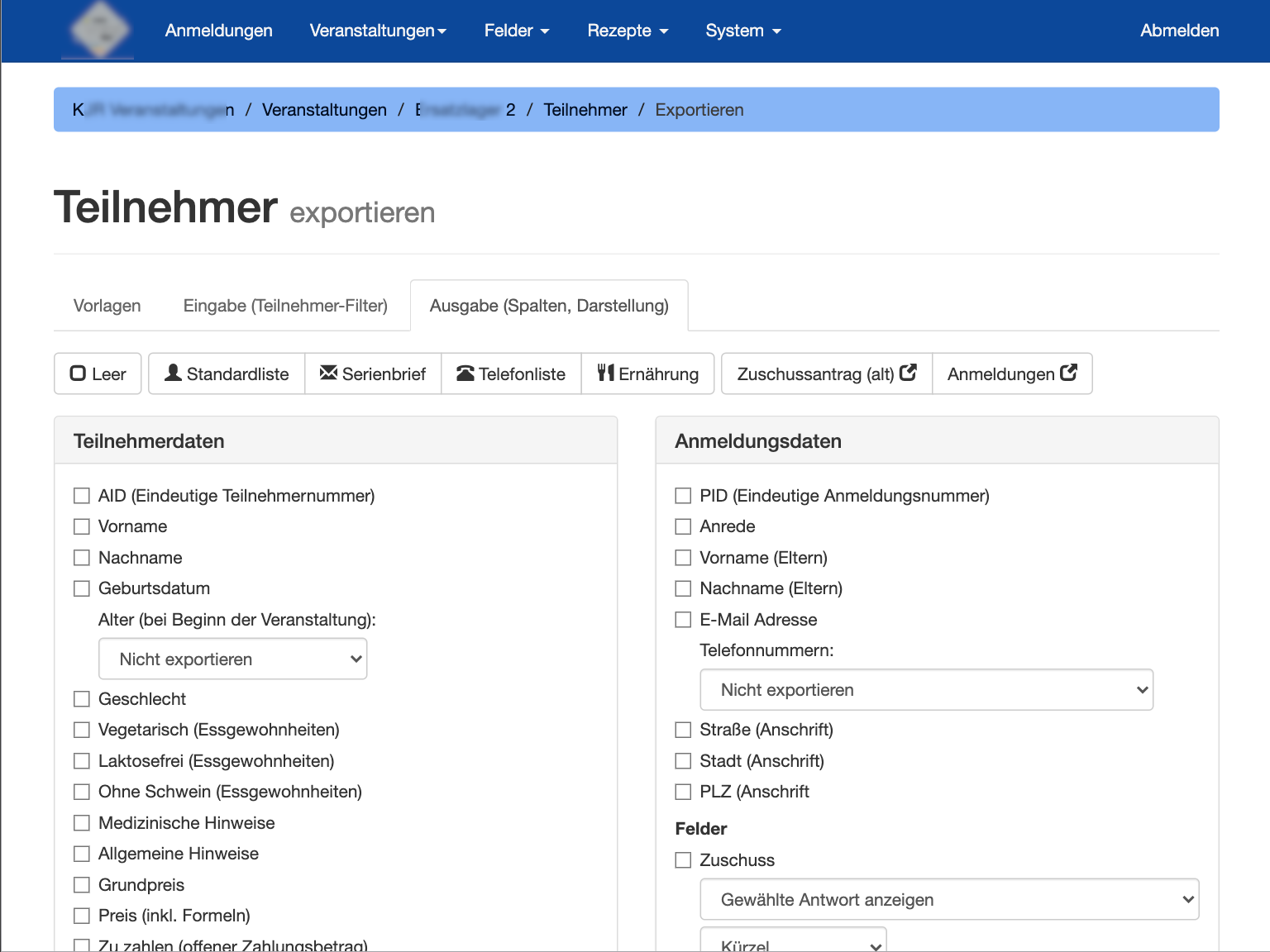Check AID (Eindeutige Teilnehmernummer)

point(82,496)
